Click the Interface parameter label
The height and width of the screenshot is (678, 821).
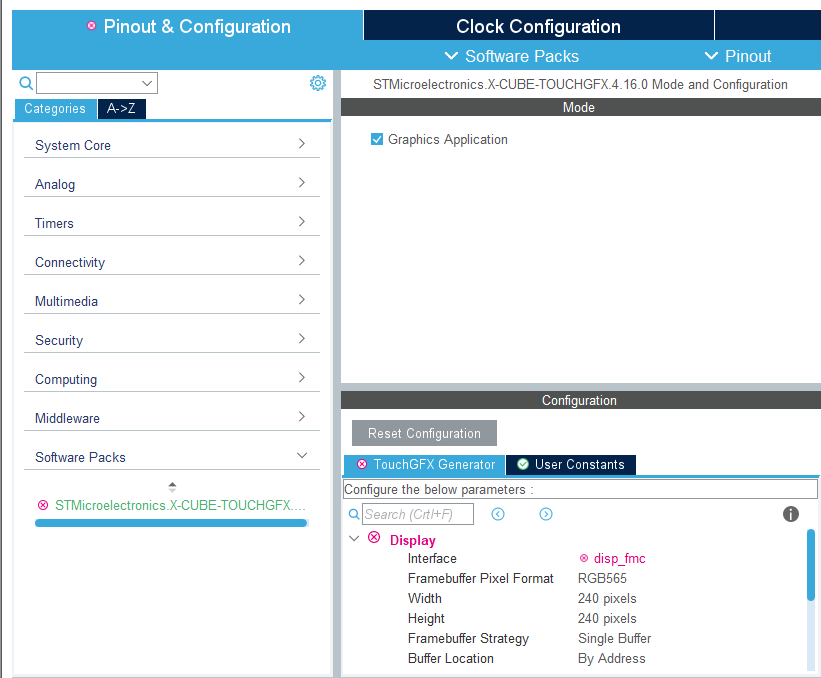pyautogui.click(x=432, y=559)
